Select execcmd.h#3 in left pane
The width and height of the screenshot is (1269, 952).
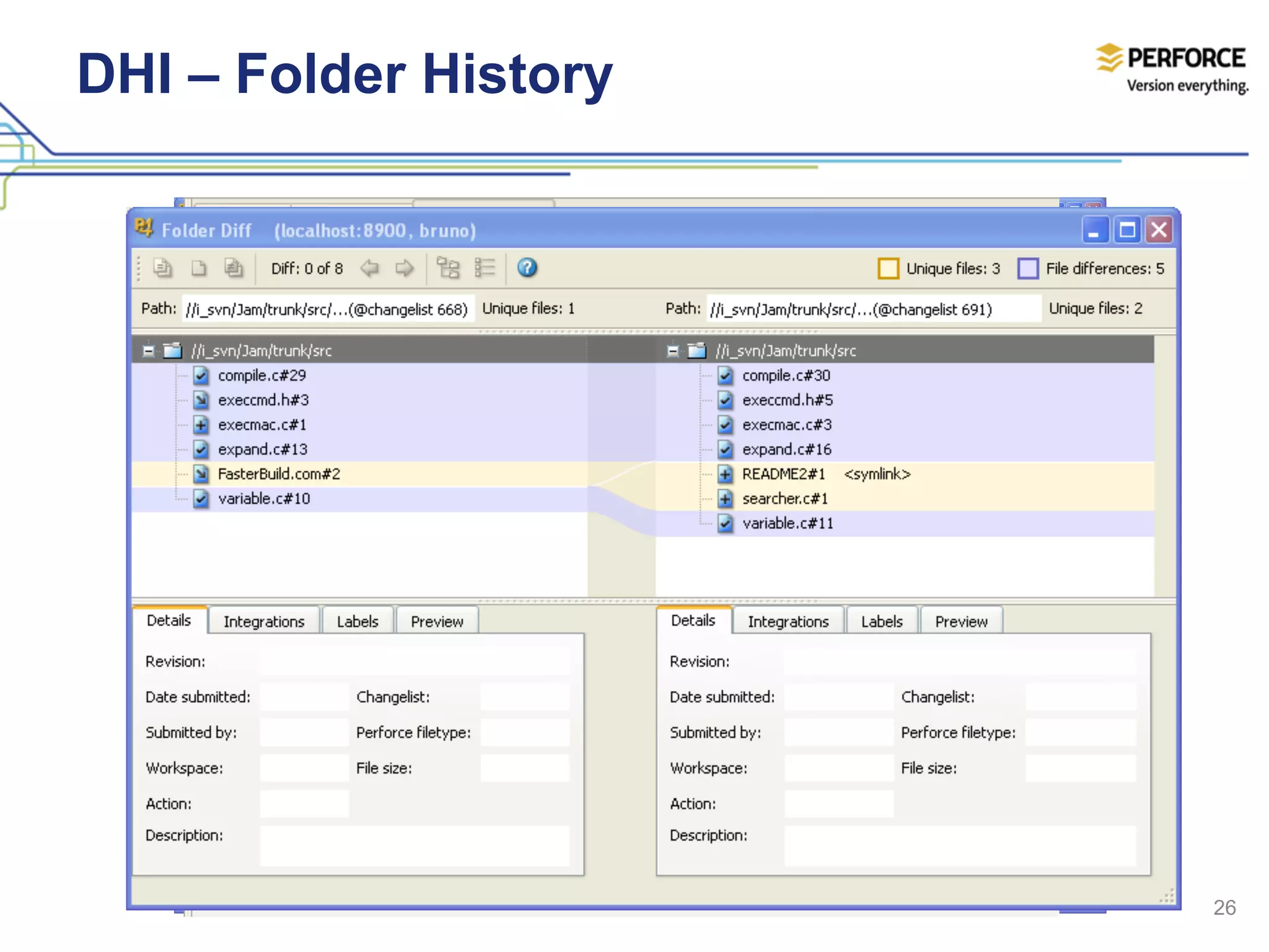coord(263,400)
